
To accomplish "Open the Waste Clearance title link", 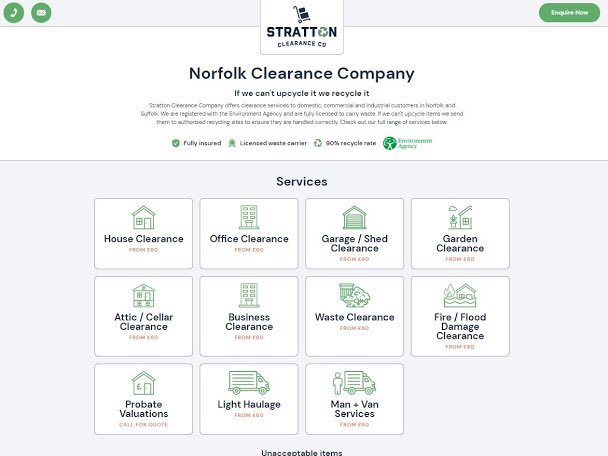I will pyautogui.click(x=354, y=317).
